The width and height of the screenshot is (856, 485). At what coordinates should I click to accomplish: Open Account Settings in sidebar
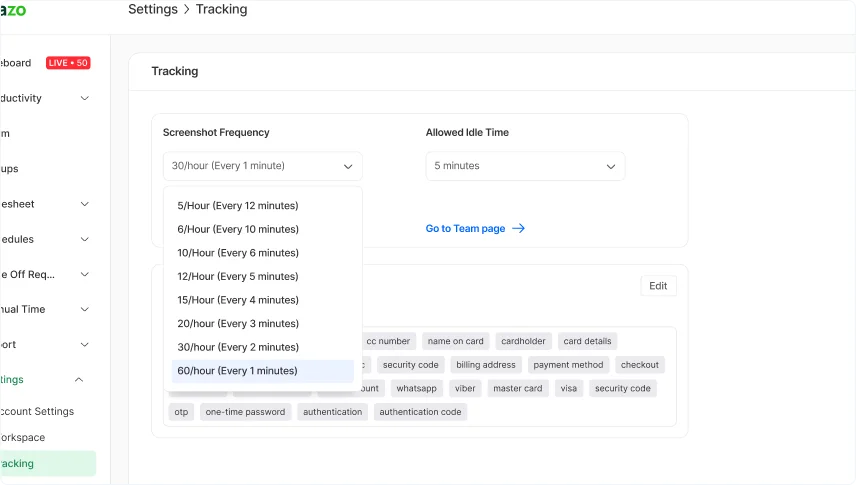tap(36, 412)
